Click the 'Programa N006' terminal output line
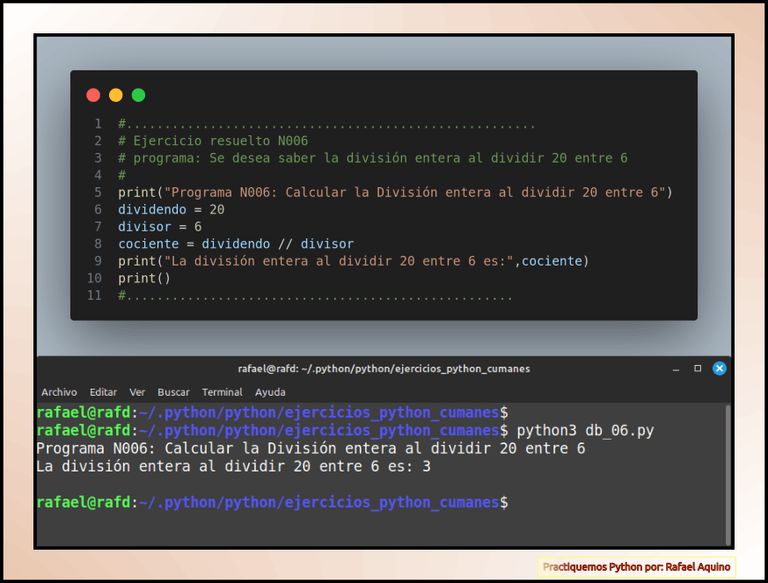The image size is (768, 583). (x=311, y=448)
